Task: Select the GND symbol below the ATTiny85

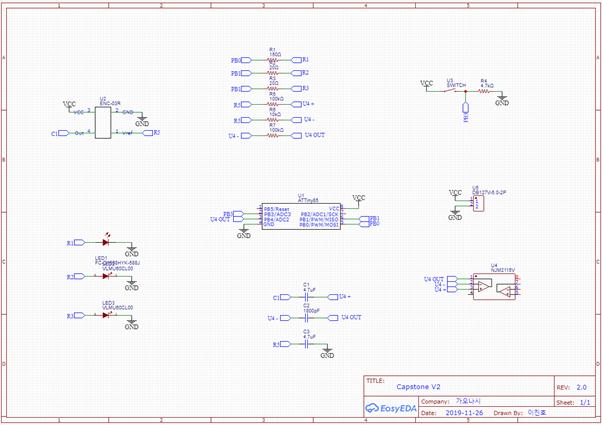Action: pos(243,236)
